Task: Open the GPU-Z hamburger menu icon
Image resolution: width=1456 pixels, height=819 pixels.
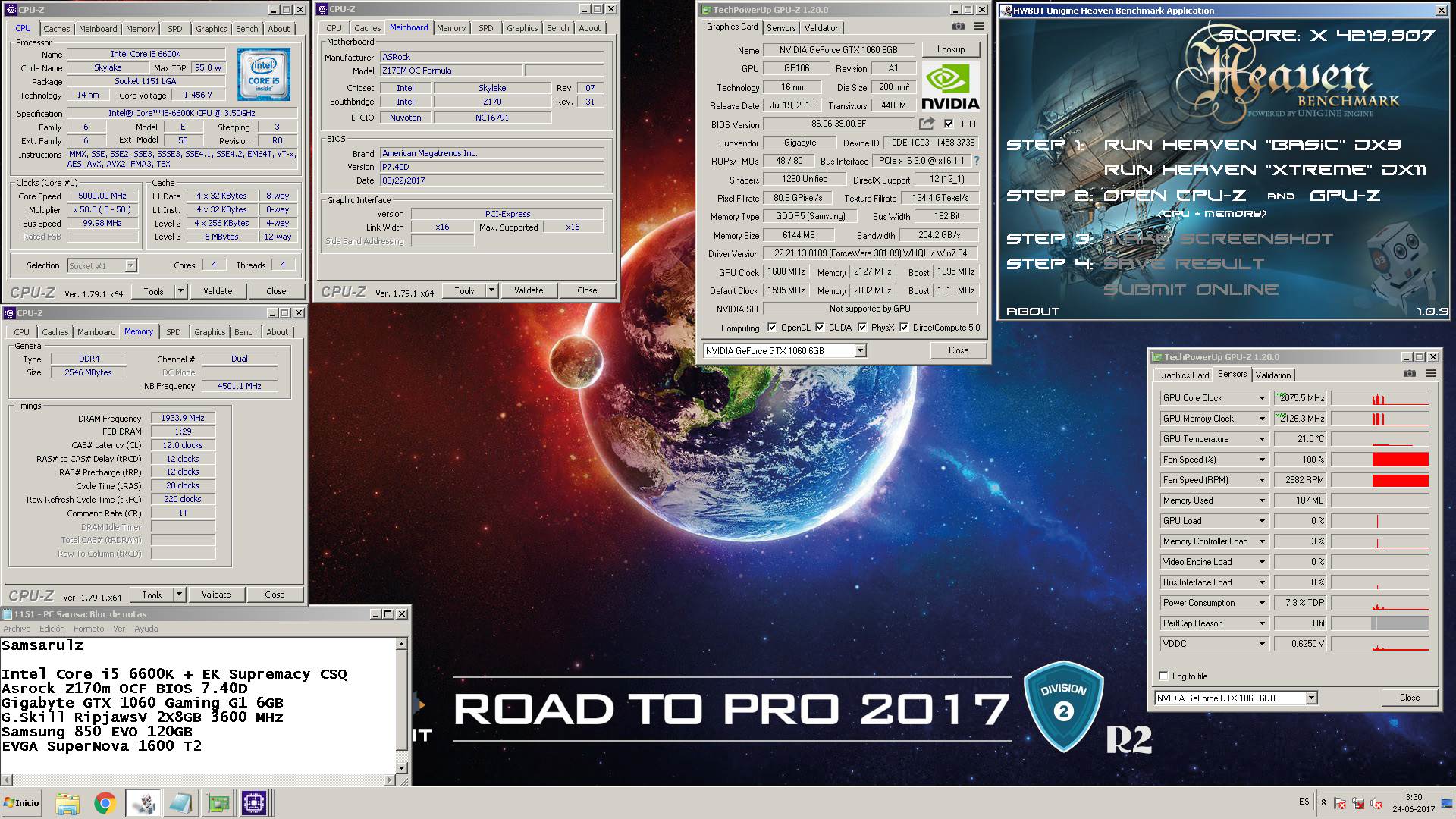Action: click(979, 27)
